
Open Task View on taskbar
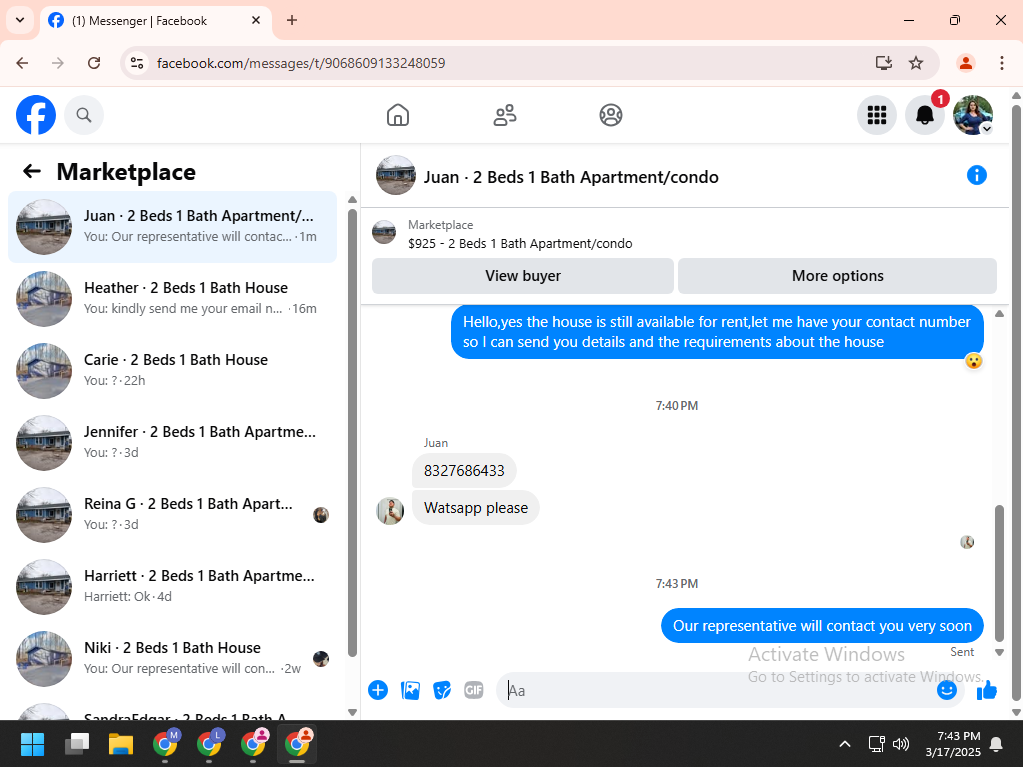(x=77, y=744)
